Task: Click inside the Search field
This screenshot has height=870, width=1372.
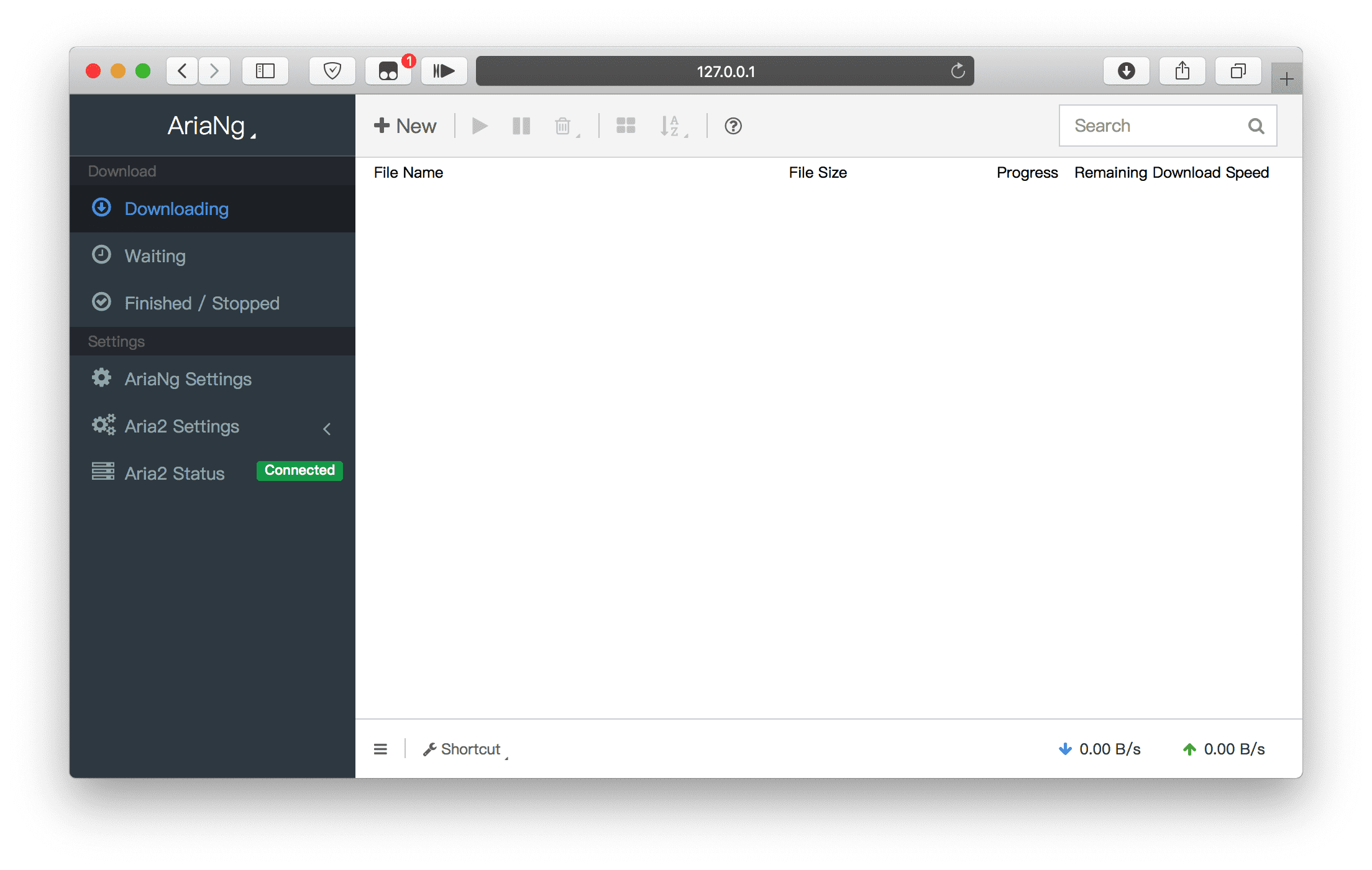Action: point(1156,126)
